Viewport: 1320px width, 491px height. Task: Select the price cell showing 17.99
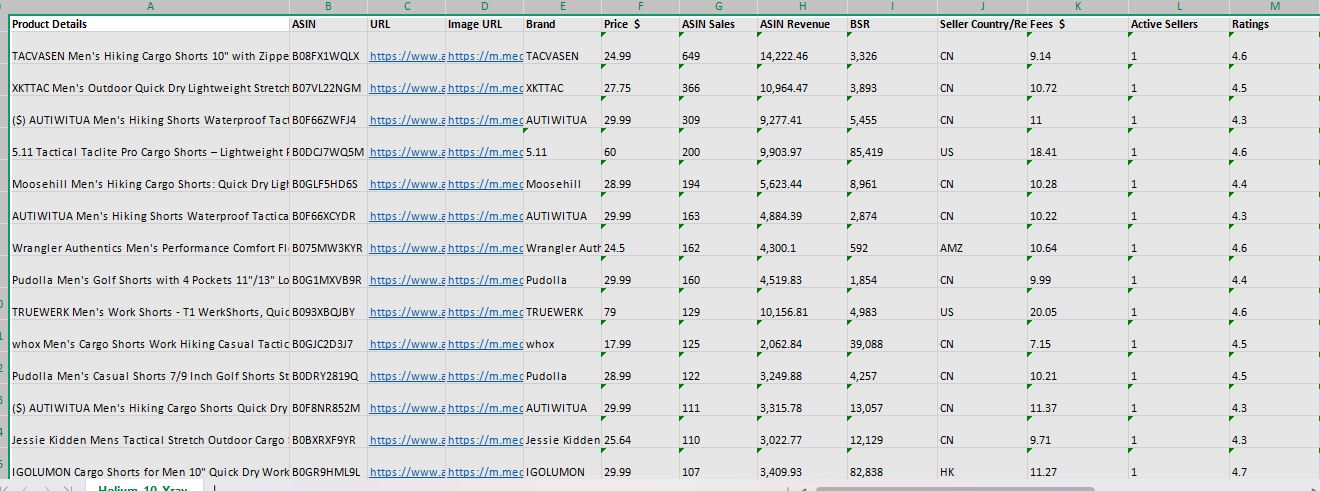click(640, 336)
